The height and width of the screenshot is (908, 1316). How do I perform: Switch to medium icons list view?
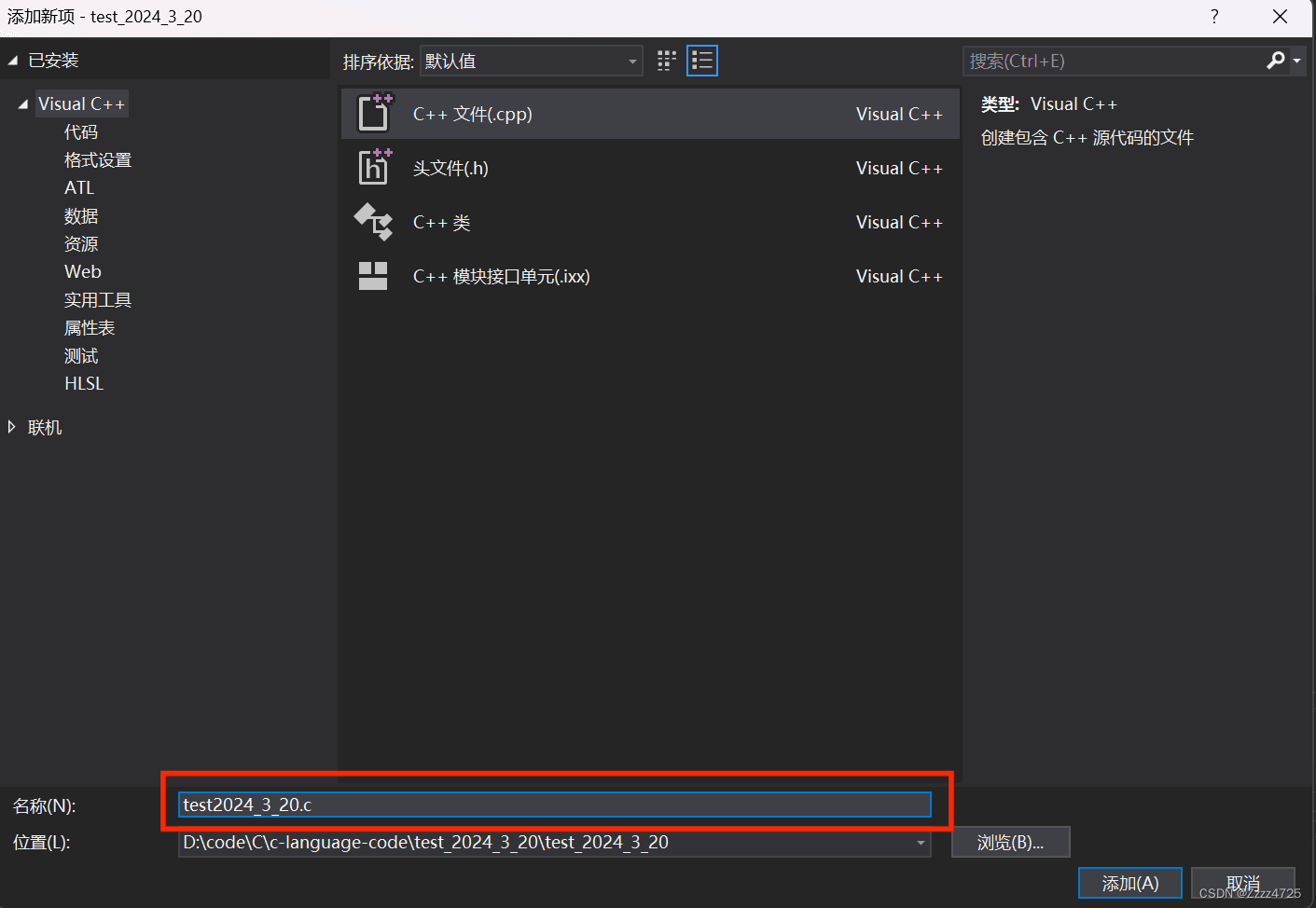pyautogui.click(x=702, y=62)
